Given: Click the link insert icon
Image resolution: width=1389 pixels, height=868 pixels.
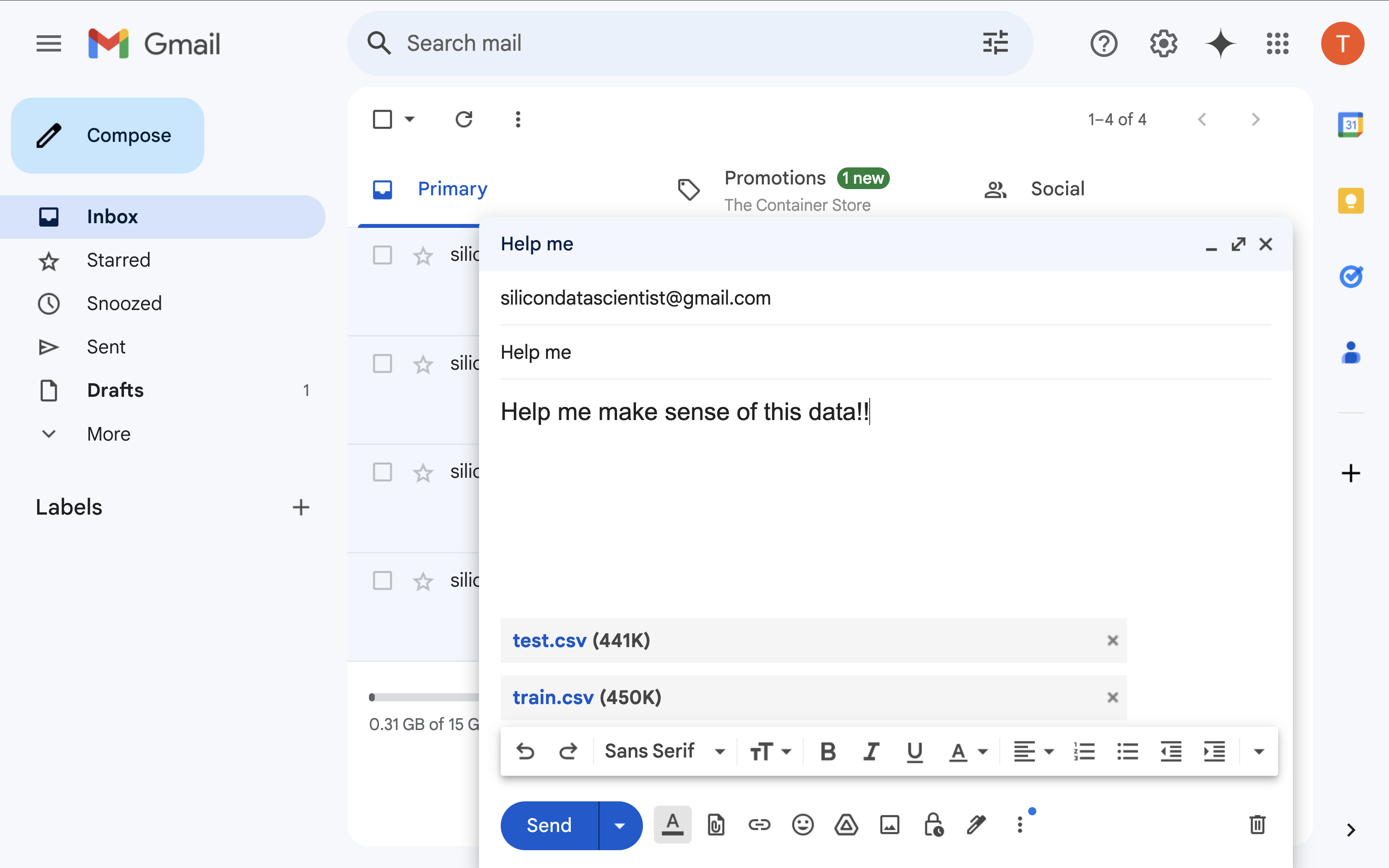Looking at the screenshot, I should pos(759,824).
